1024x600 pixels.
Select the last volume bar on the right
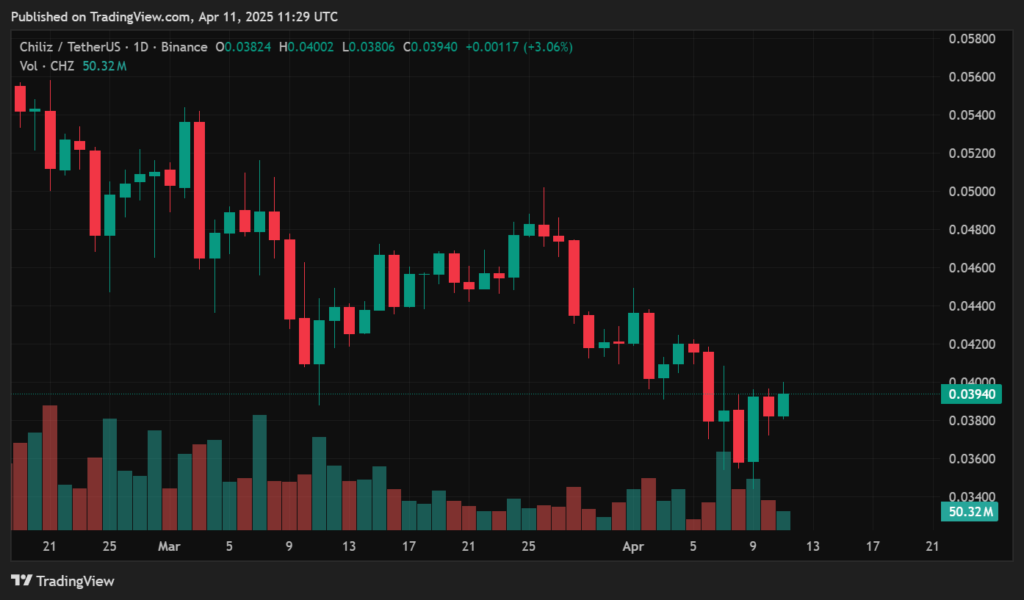(784, 520)
